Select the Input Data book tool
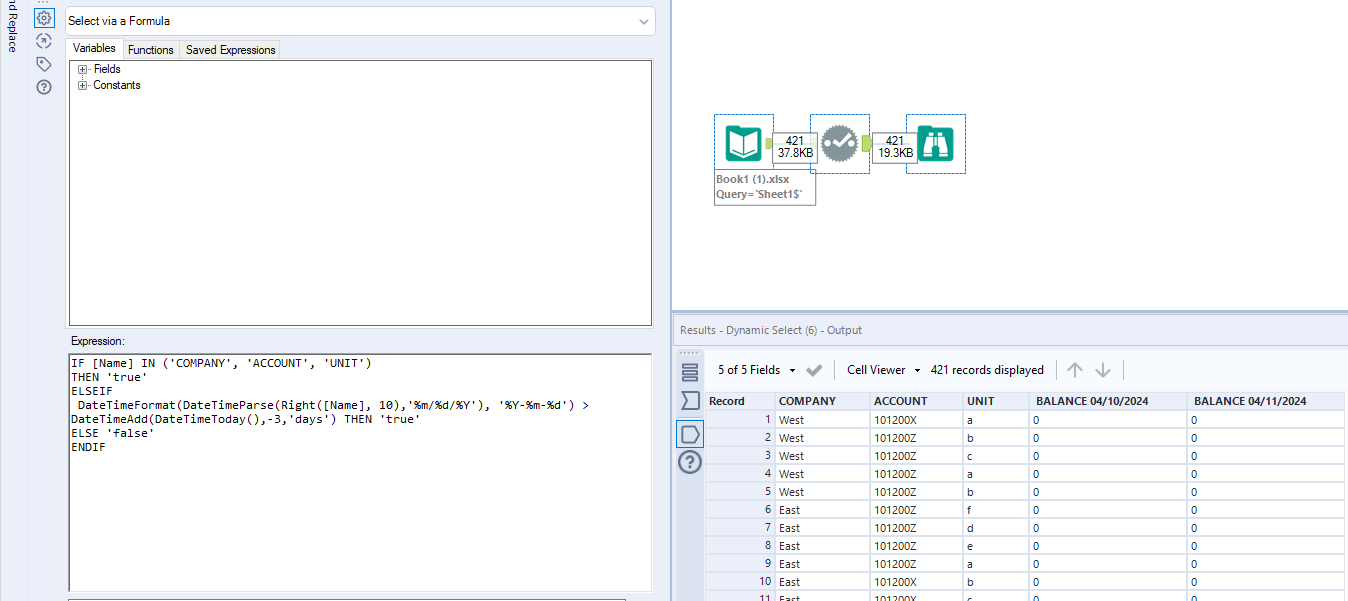 pyautogui.click(x=743, y=144)
